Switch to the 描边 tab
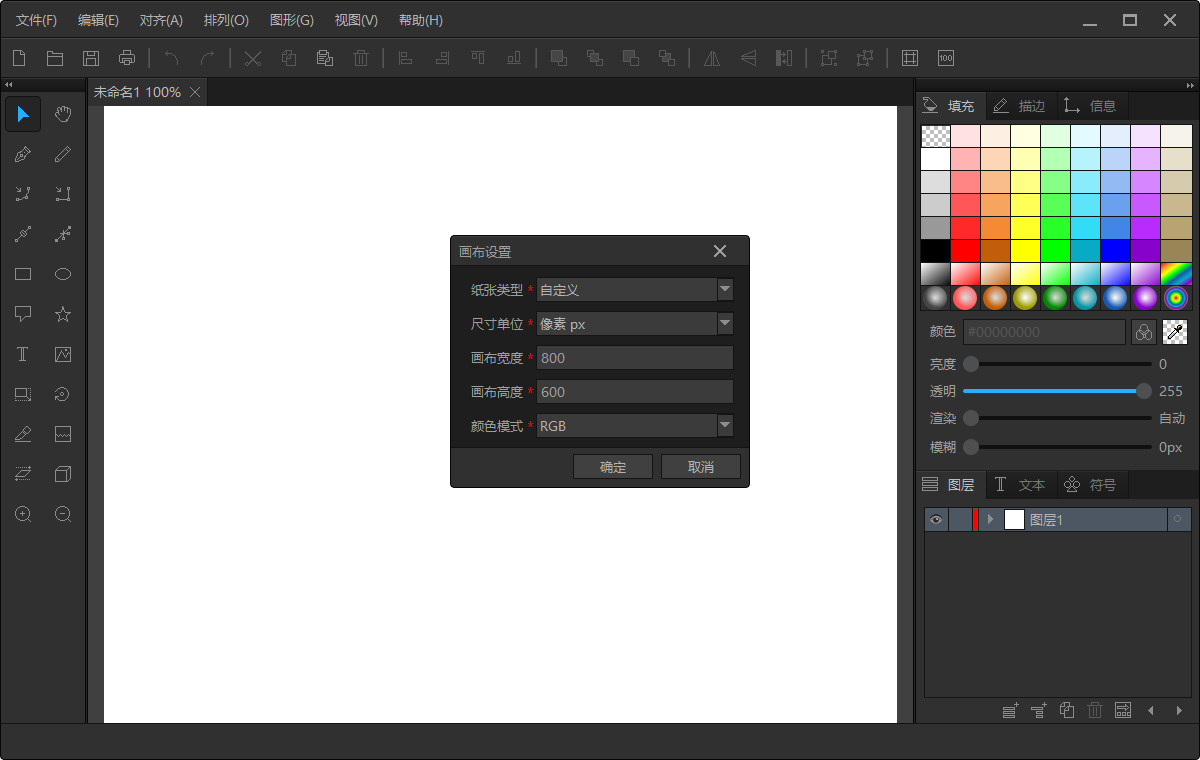The width and height of the screenshot is (1200, 760). [1020, 106]
